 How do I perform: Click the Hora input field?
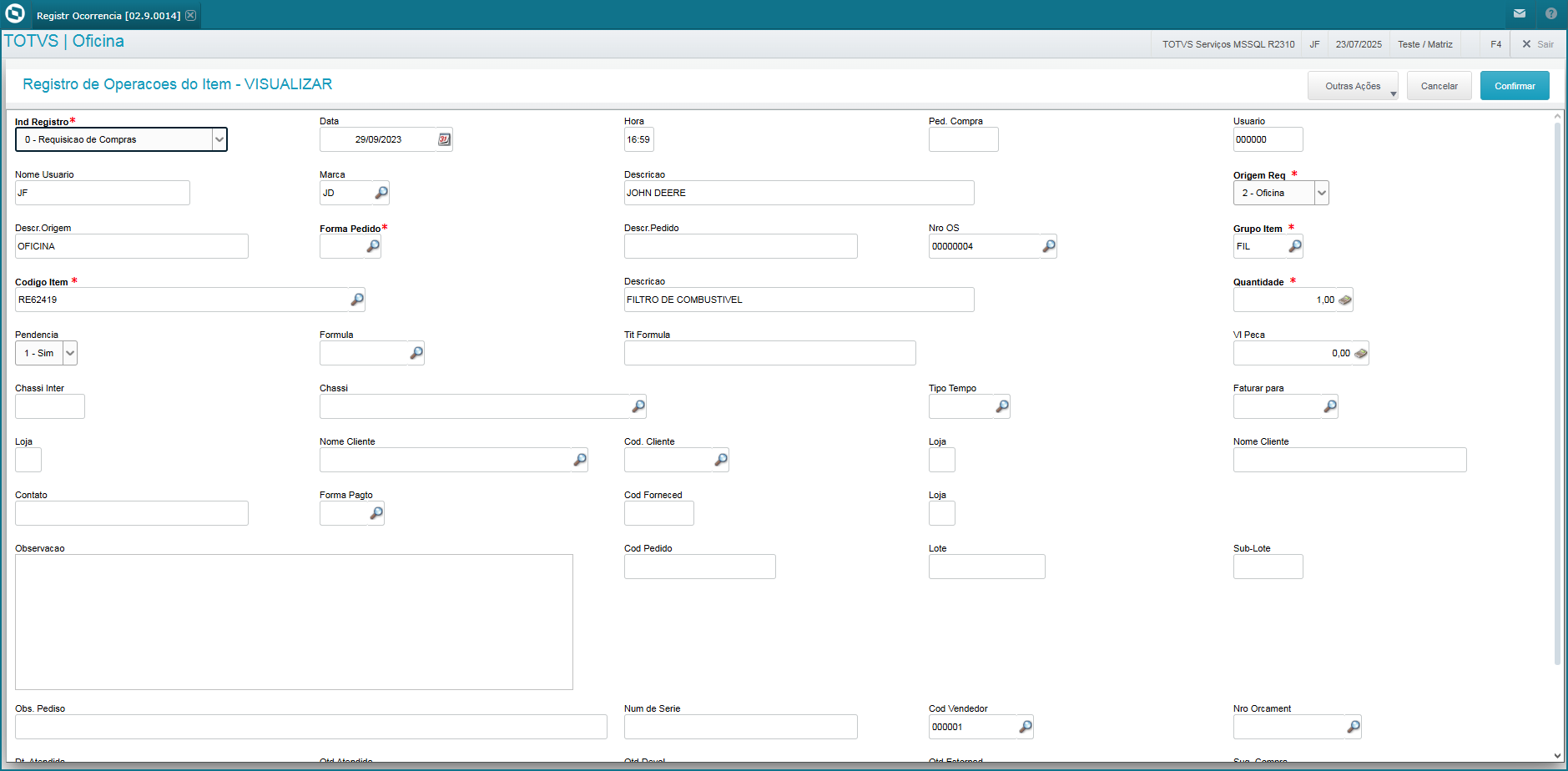(639, 139)
